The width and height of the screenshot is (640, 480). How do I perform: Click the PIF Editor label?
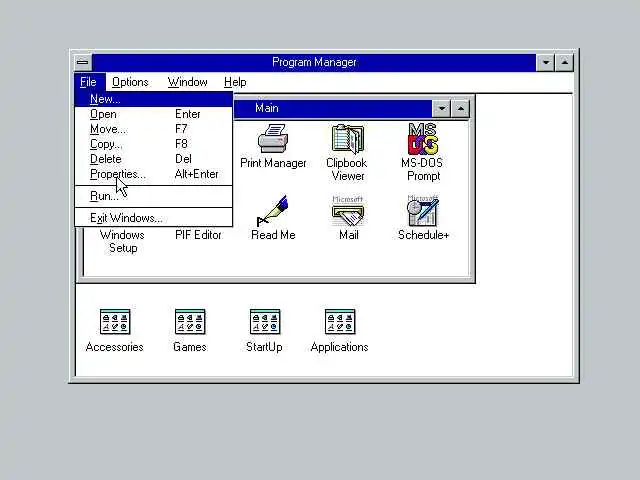(x=198, y=235)
